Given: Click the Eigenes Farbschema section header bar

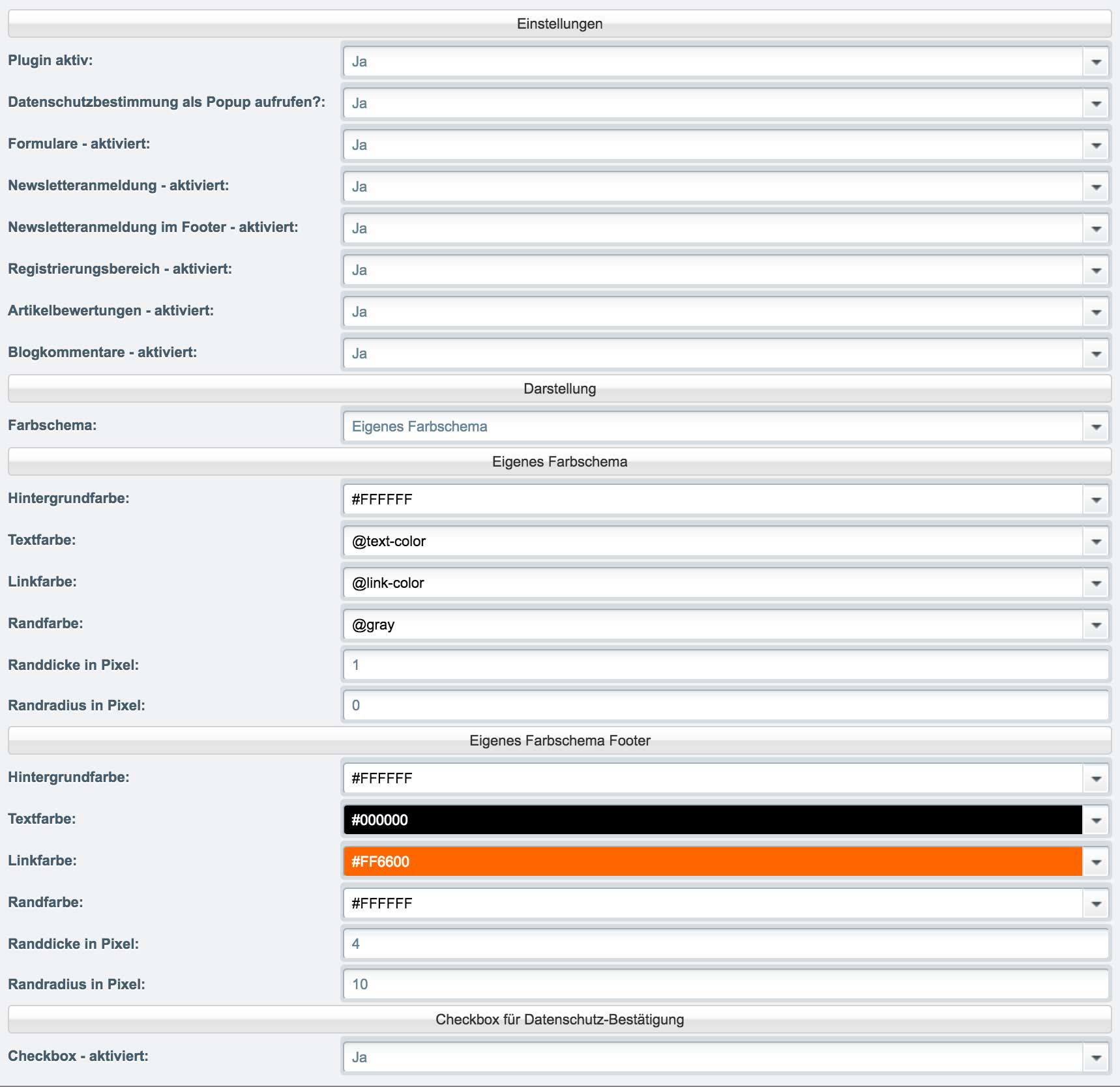Looking at the screenshot, I should click(559, 461).
